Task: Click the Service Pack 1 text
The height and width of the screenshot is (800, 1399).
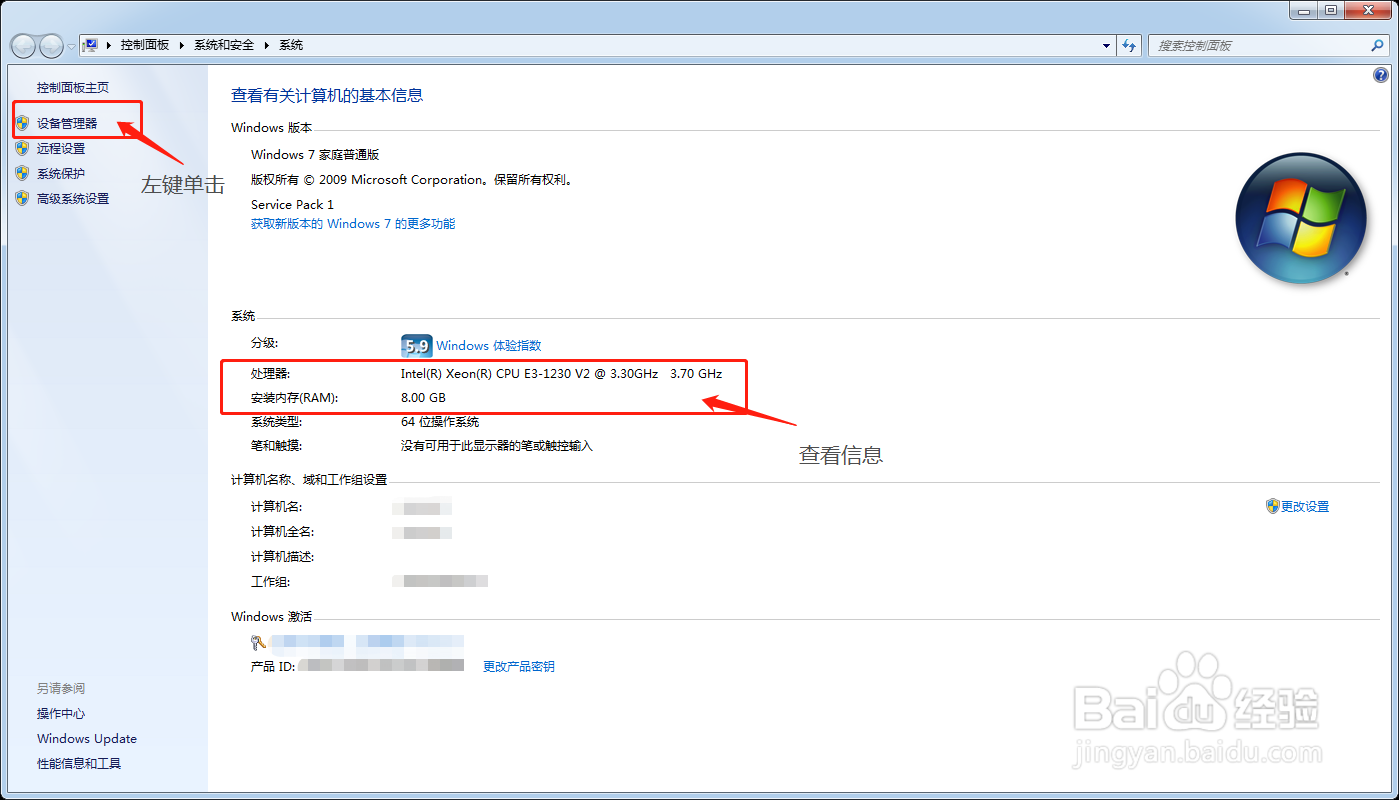Action: pos(292,204)
